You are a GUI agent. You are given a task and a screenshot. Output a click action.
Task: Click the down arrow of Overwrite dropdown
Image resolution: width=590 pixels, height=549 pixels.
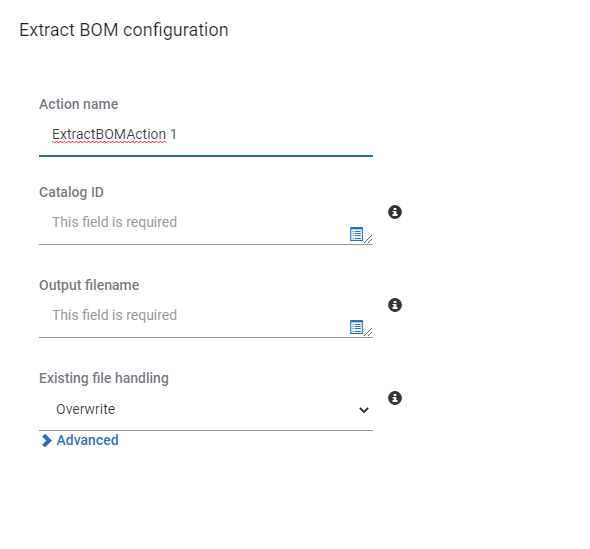pyautogui.click(x=363, y=410)
